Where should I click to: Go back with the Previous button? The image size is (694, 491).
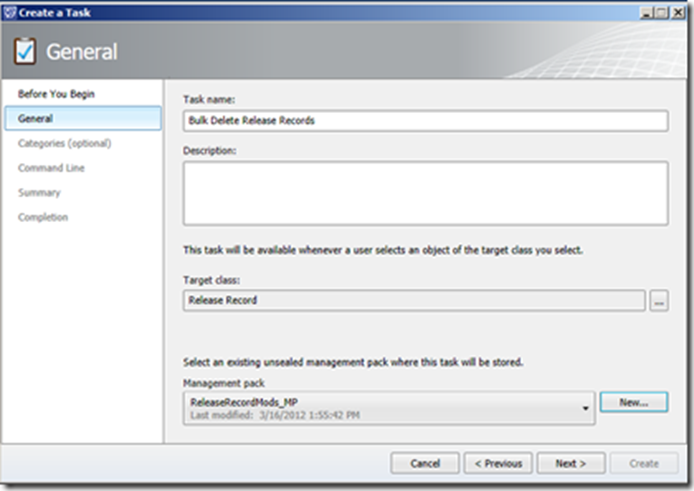tap(498, 463)
